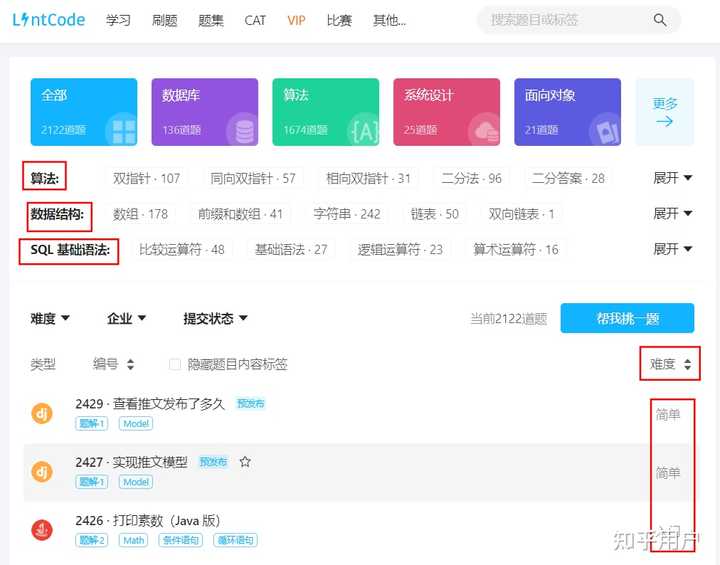
Task: Select the 字符串 · 242 tag
Action: coord(347,214)
